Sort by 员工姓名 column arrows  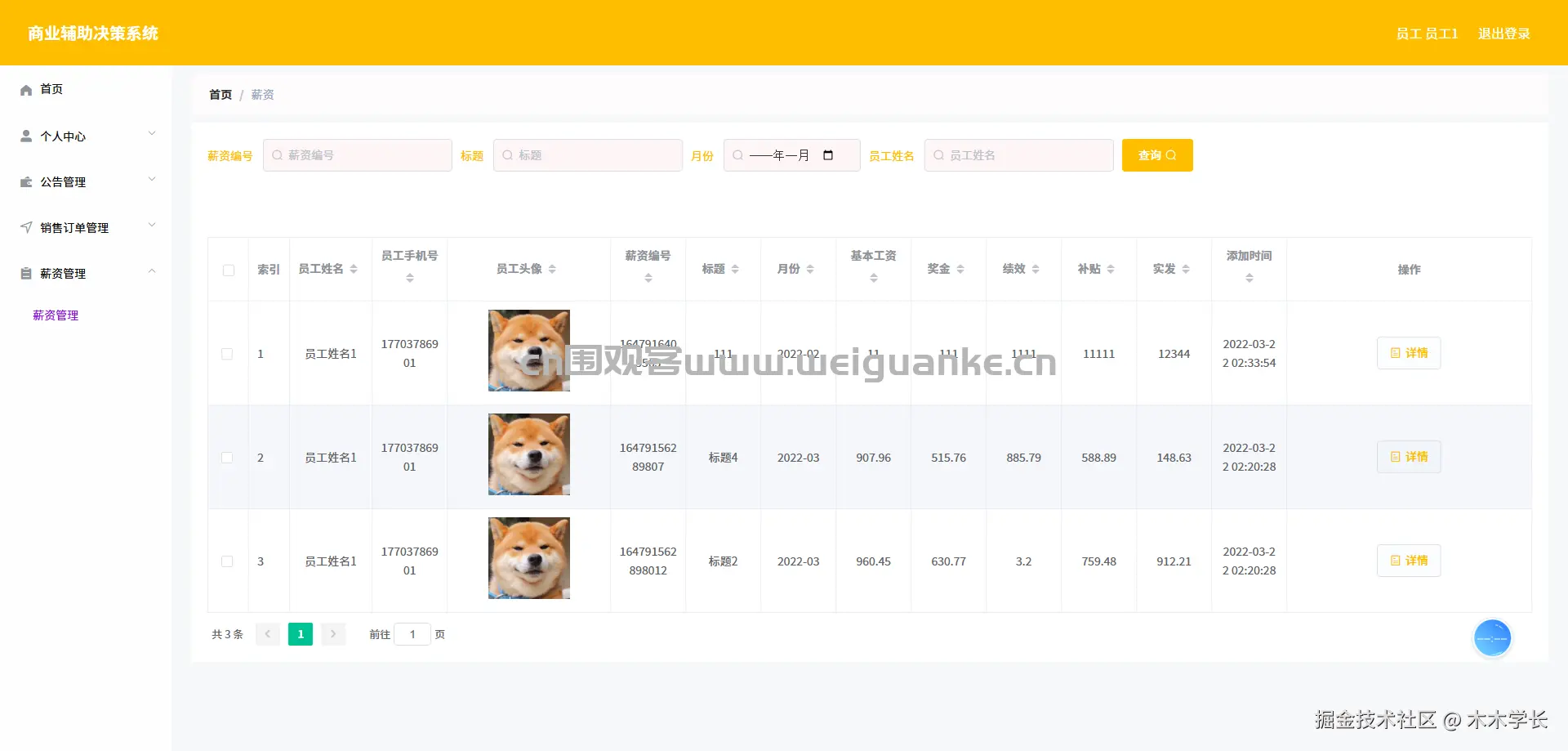click(x=354, y=269)
